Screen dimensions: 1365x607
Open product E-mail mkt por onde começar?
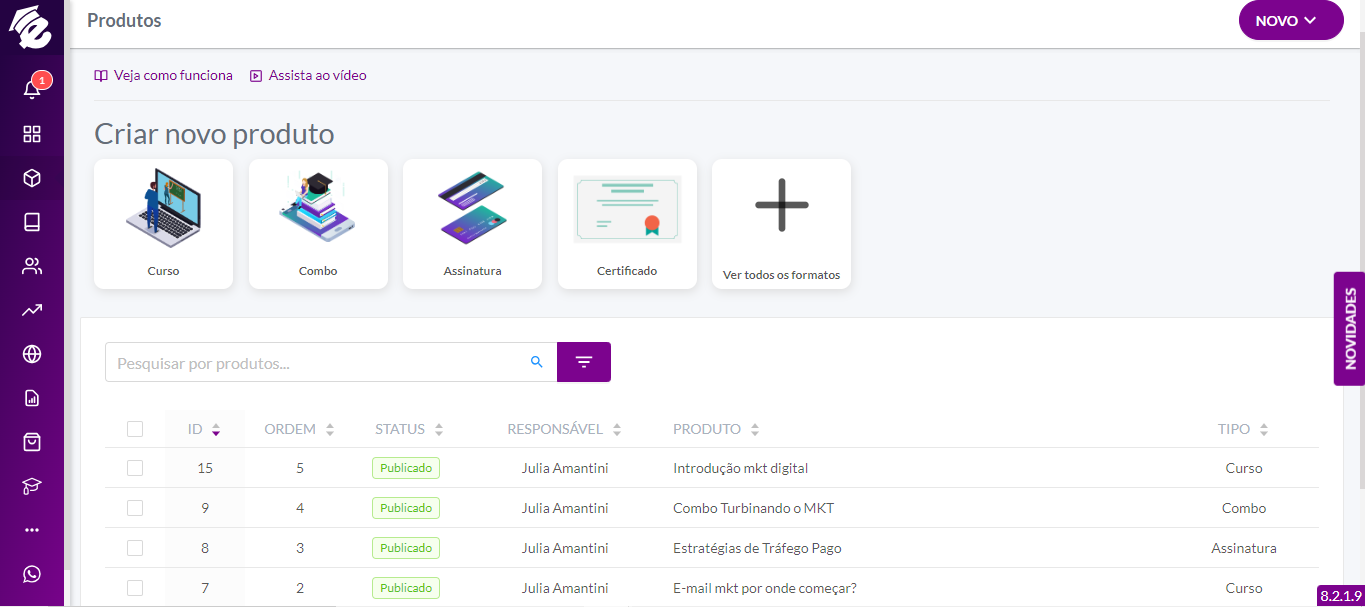[765, 588]
